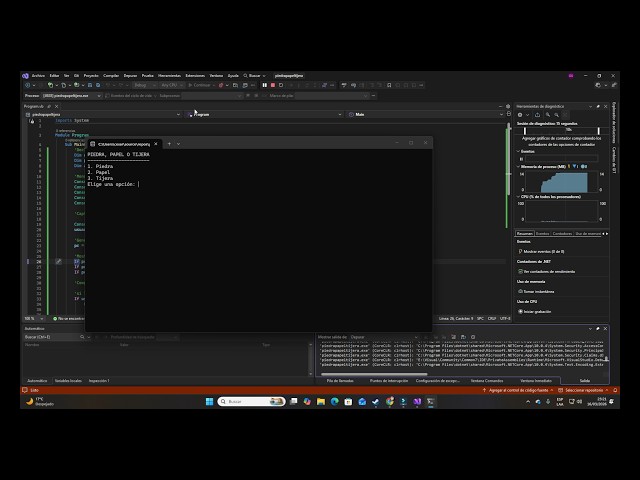Image resolution: width=640 pixels, height=480 pixels.
Task: Switch to the Resumen diagnostics tab
Action: click(524, 233)
